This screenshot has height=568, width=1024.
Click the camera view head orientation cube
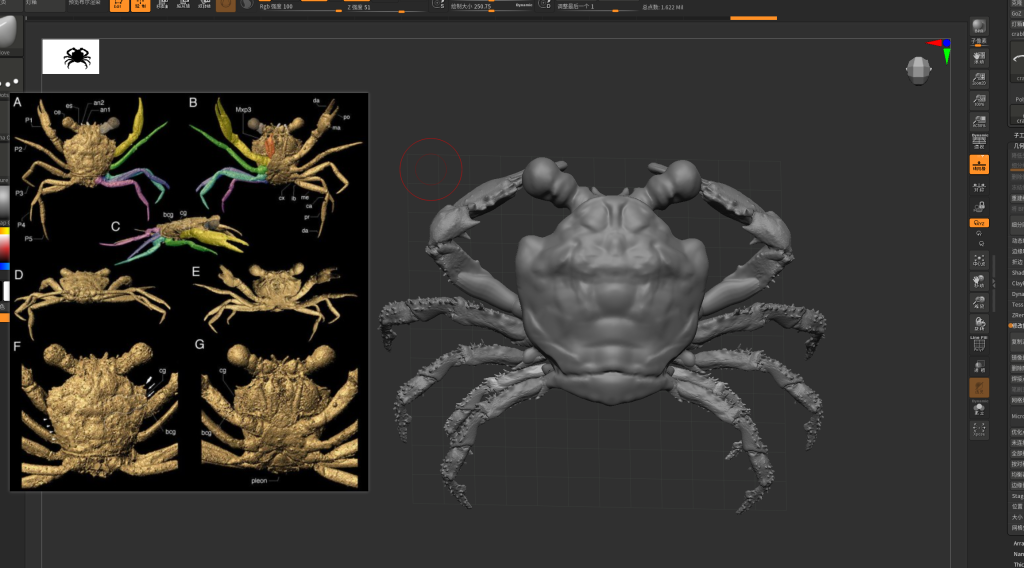pyautogui.click(x=918, y=70)
